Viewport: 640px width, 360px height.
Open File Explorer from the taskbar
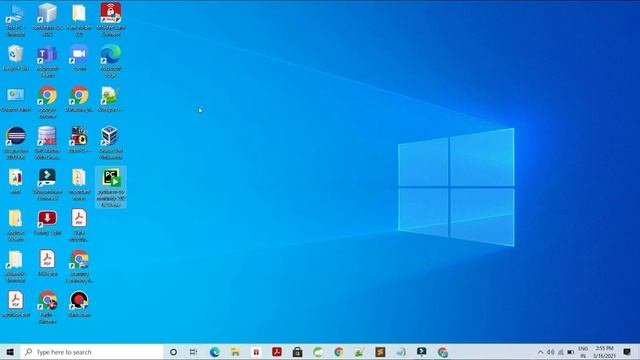235,352
